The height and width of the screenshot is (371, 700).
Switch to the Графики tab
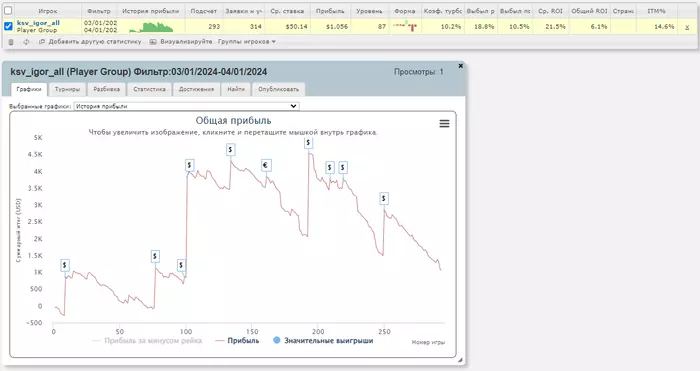(x=29, y=89)
